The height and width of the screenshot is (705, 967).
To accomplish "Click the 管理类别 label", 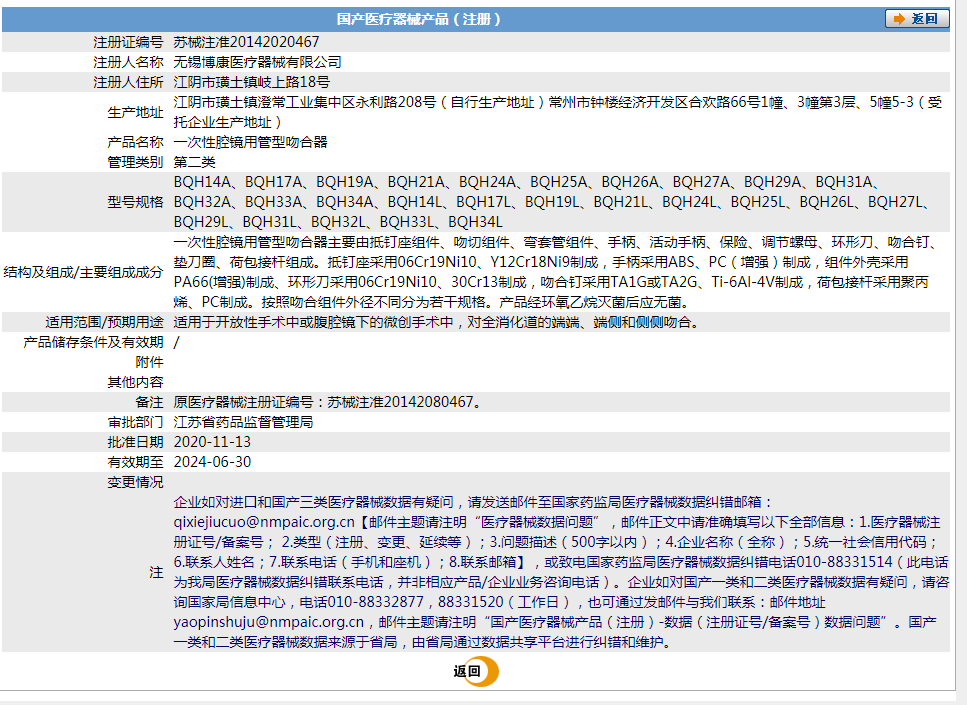I will point(135,162).
